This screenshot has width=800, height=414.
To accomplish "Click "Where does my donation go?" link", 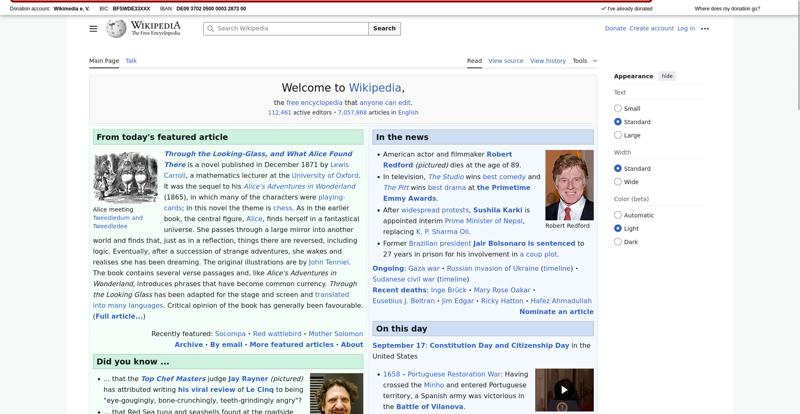I will (727, 9).
